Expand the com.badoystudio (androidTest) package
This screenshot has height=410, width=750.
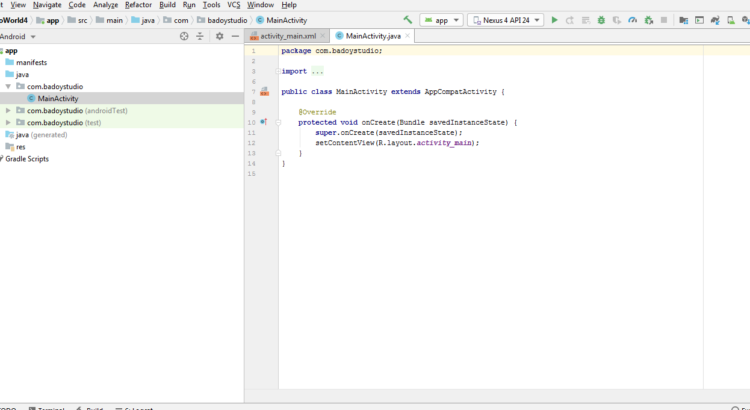click(8, 110)
